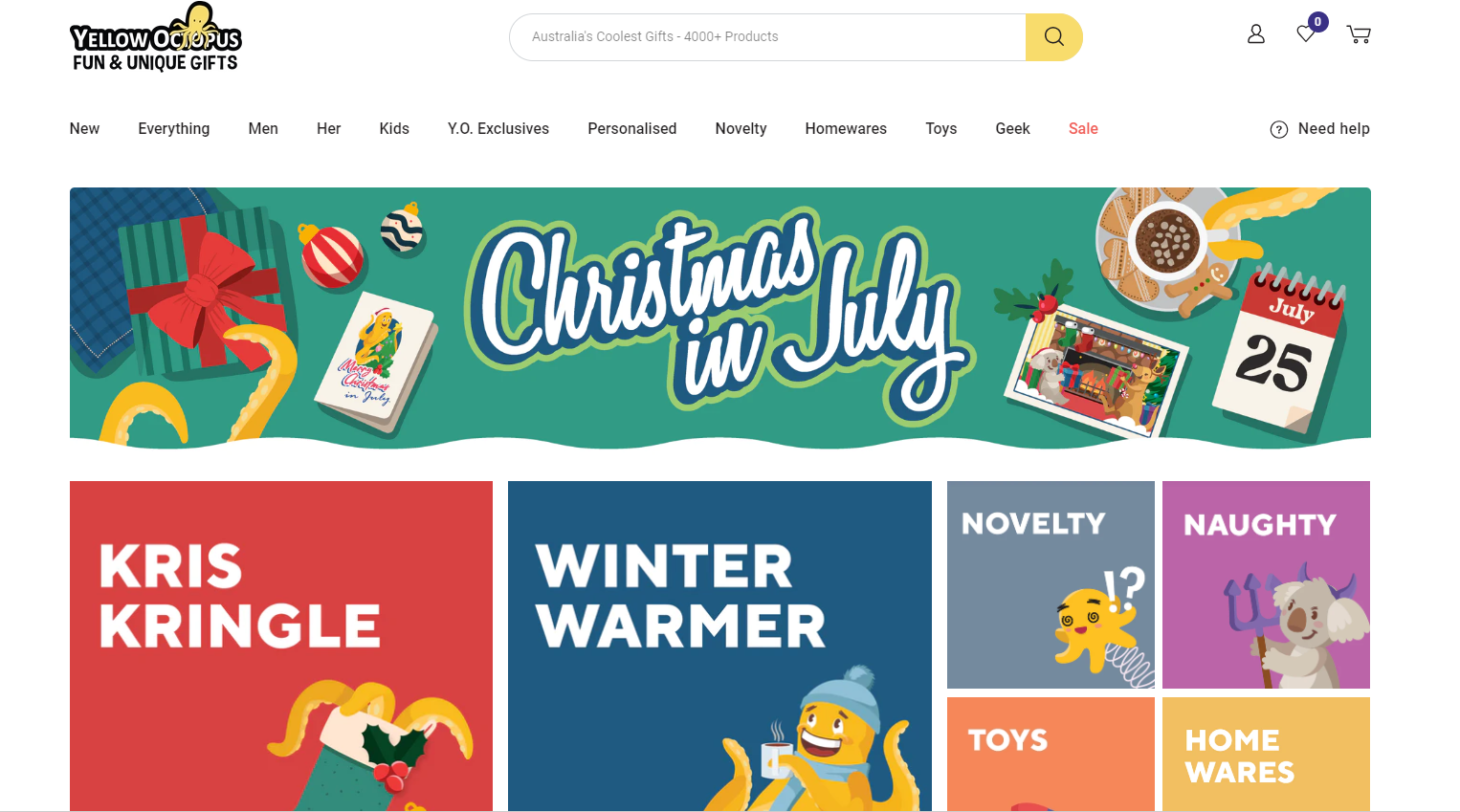Screen dimensions: 1460x812
Task: Open the user account icon
Action: 1256,34
